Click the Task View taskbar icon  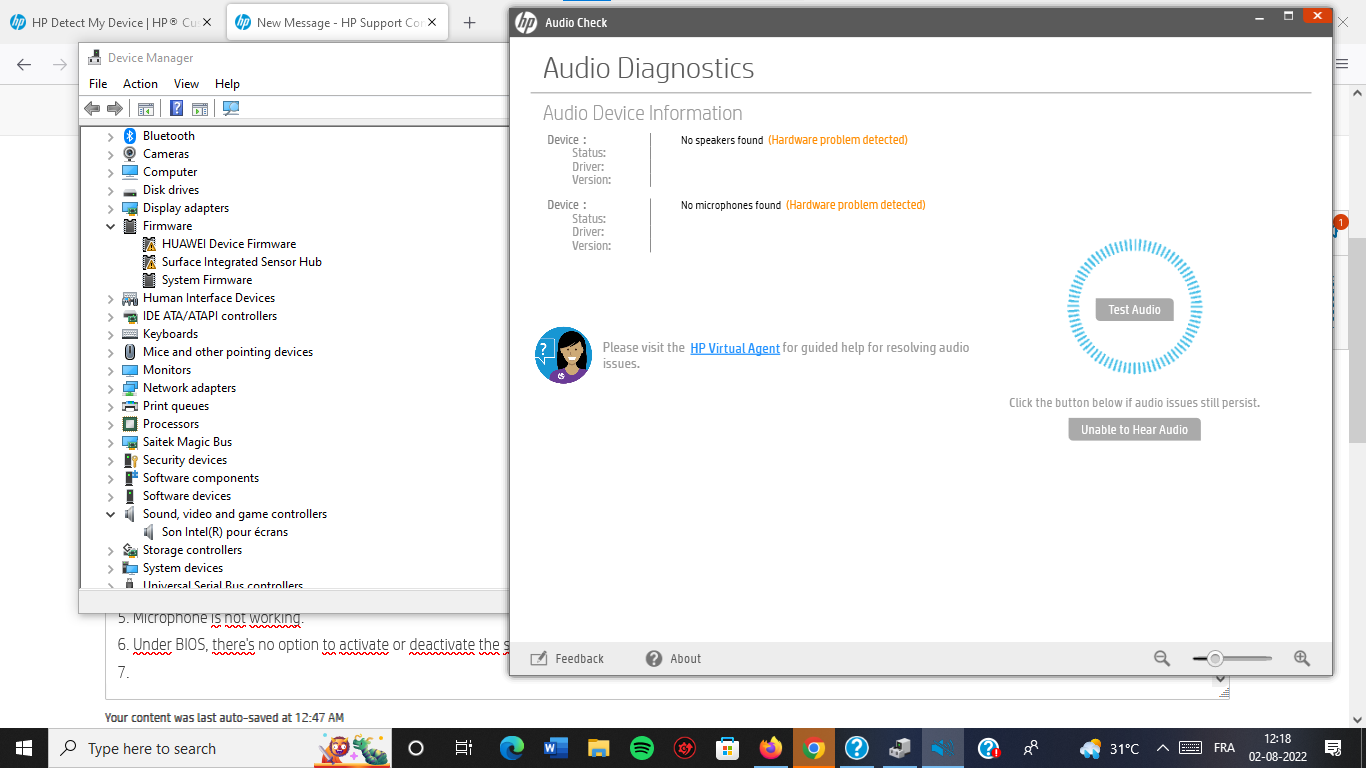pos(463,748)
